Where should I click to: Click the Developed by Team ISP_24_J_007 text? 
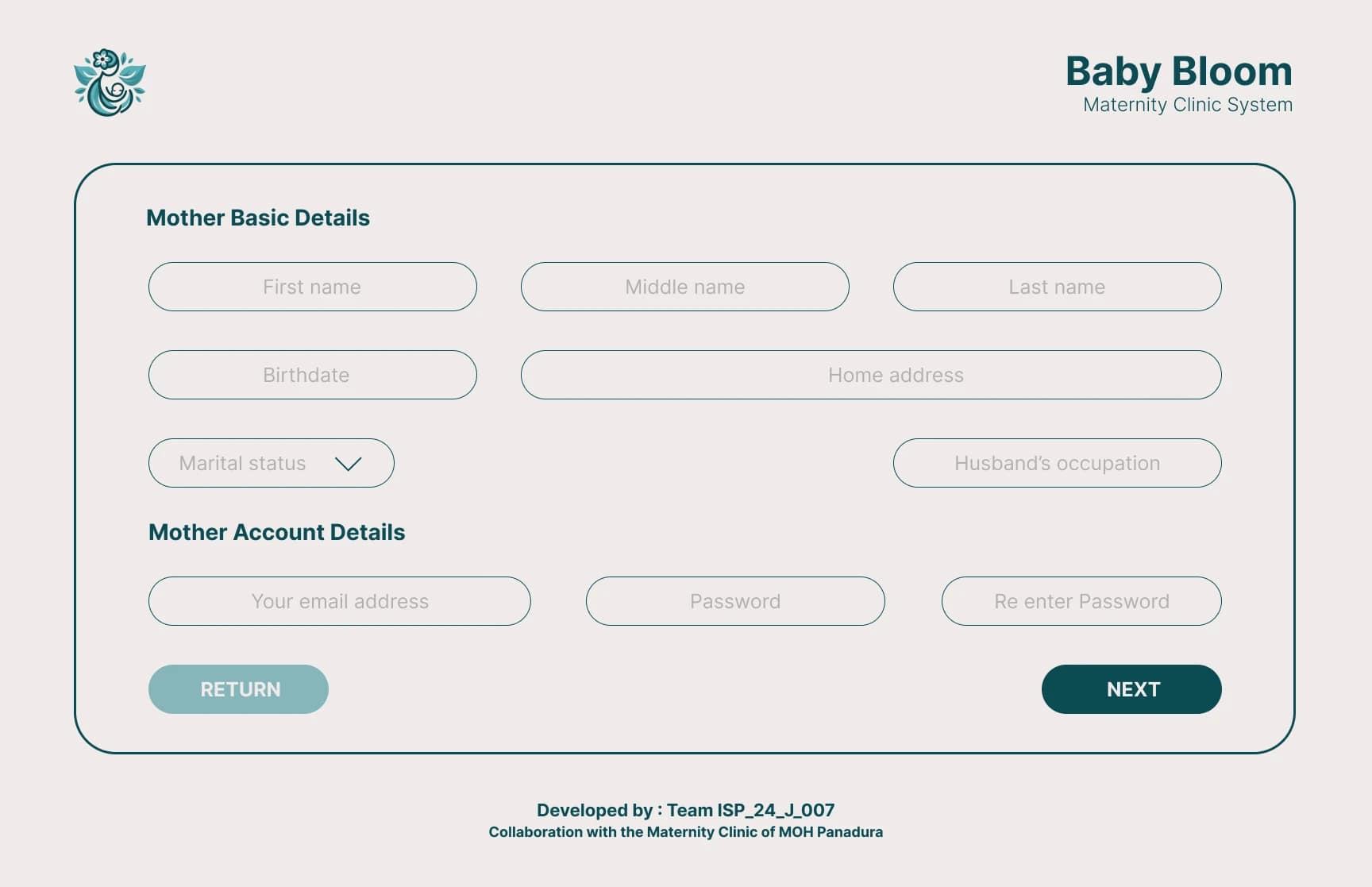coord(685,810)
